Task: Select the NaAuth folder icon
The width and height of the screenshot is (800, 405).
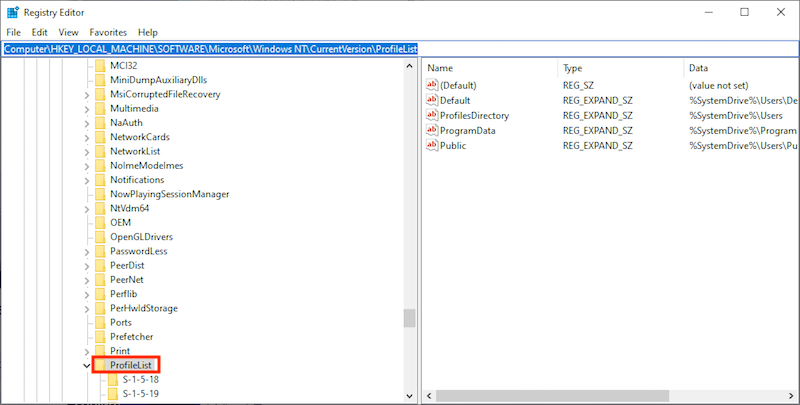Action: [100, 123]
